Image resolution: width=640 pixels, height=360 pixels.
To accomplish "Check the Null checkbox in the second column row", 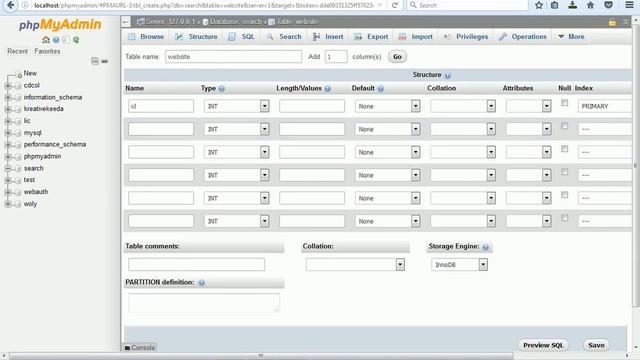I will tap(564, 126).
